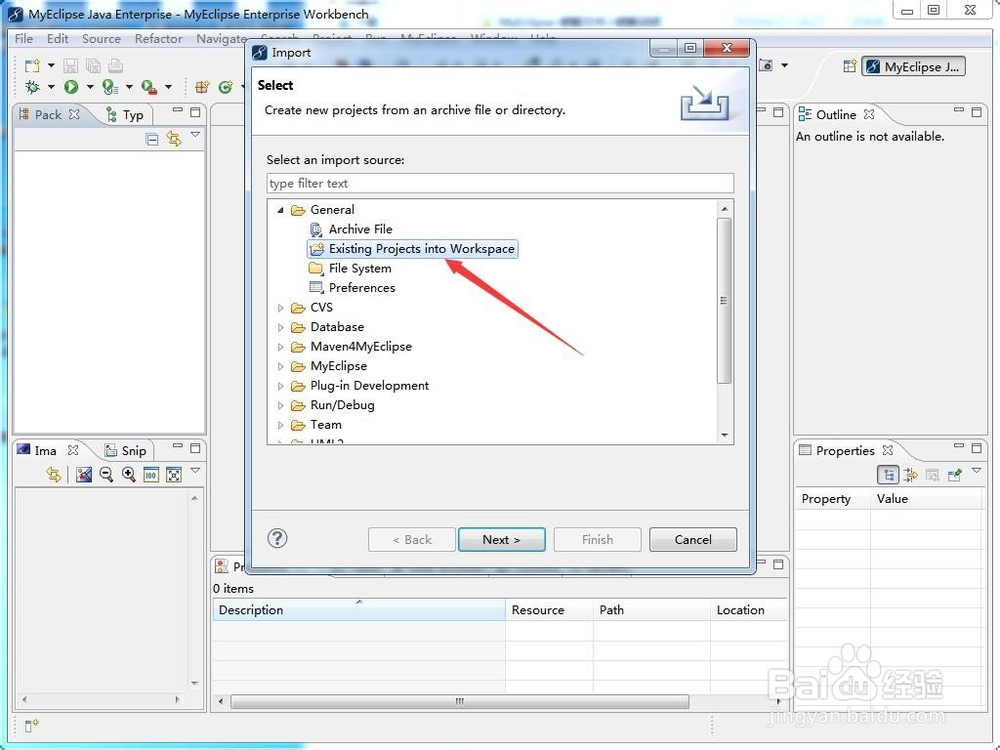Open the Image Preview view menu triangle
Viewport: 1000px width, 750px height.
coord(196,471)
